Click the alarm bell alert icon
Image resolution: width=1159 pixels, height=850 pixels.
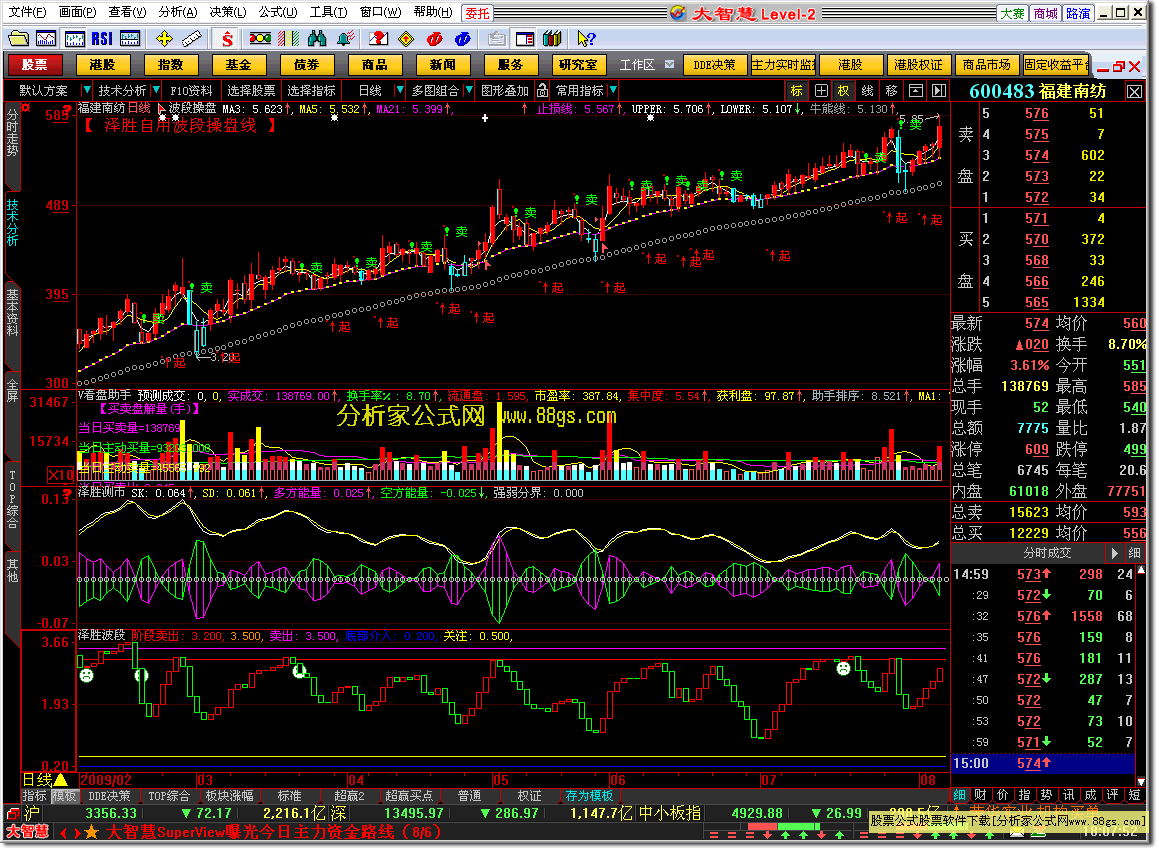[x=345, y=38]
